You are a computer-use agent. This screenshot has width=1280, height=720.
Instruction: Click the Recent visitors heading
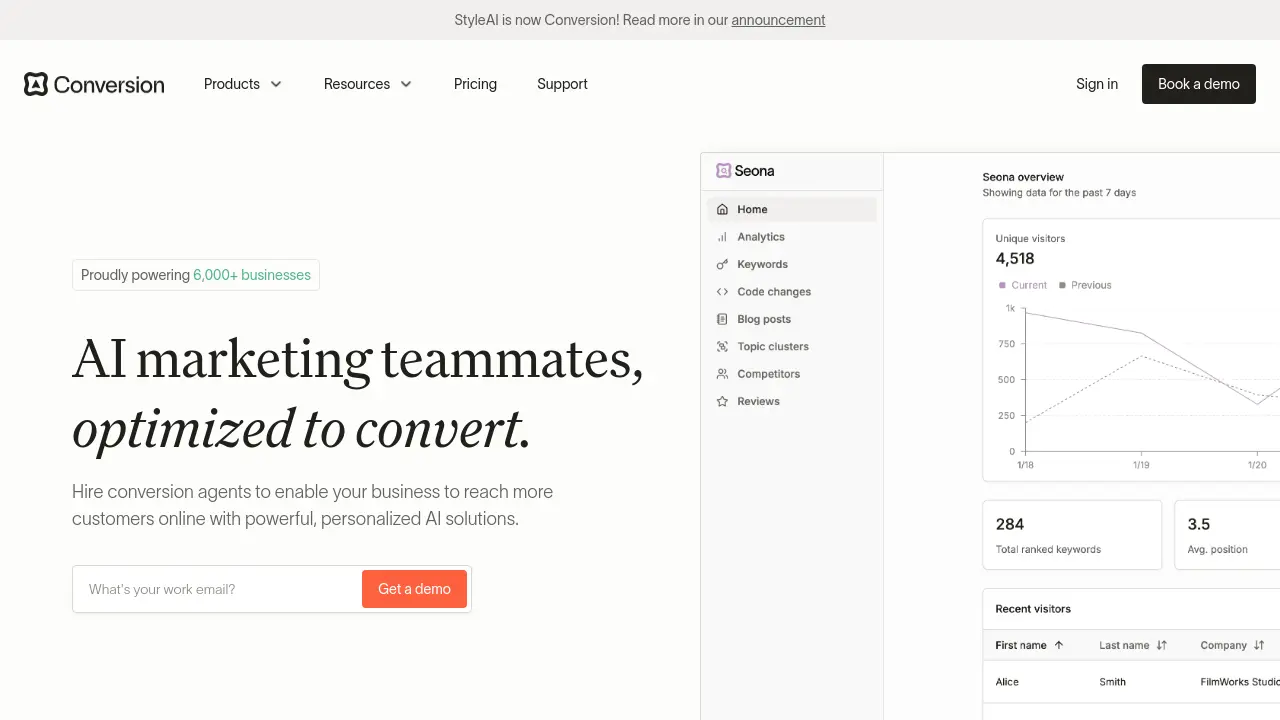tap(1033, 609)
